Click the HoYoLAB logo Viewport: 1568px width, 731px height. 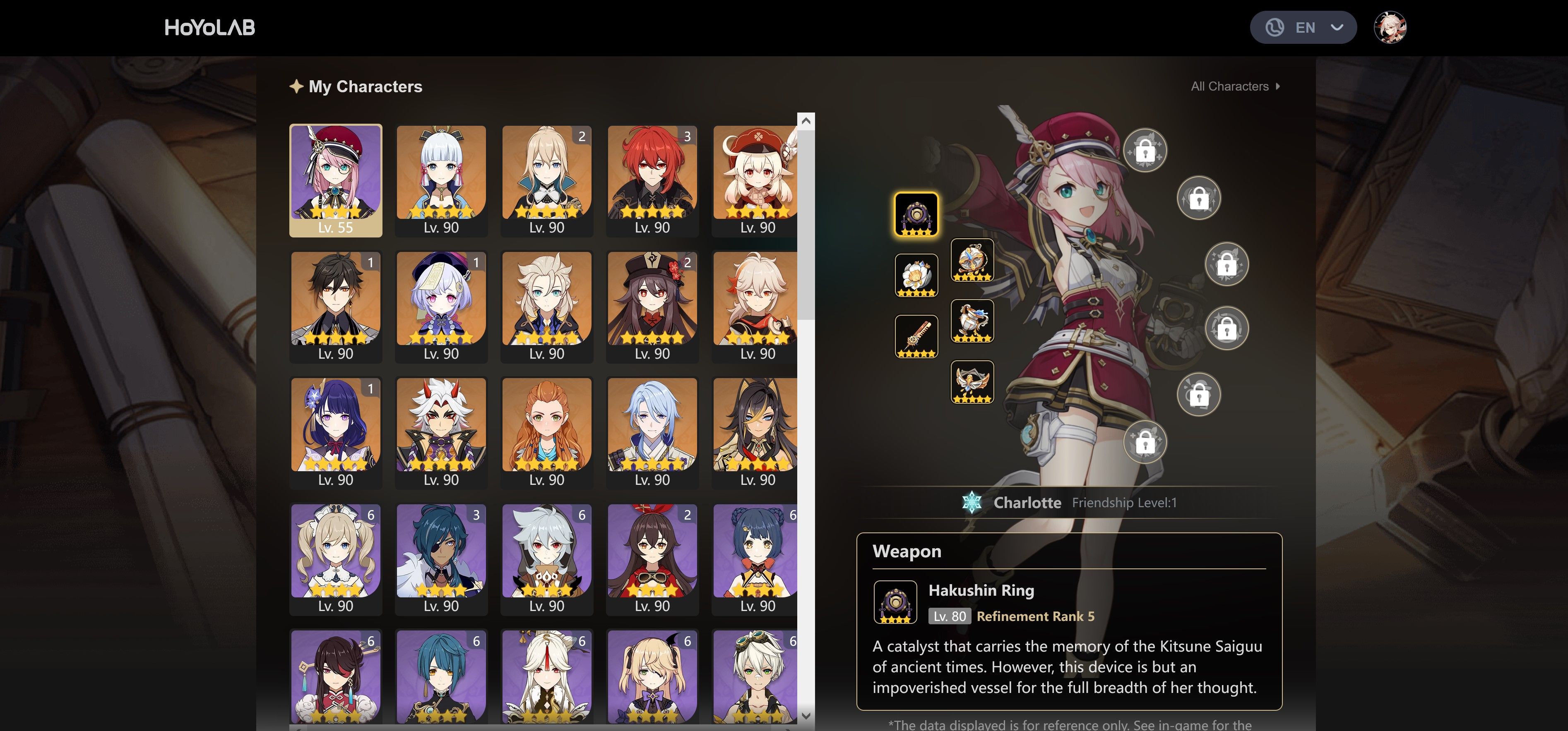210,27
